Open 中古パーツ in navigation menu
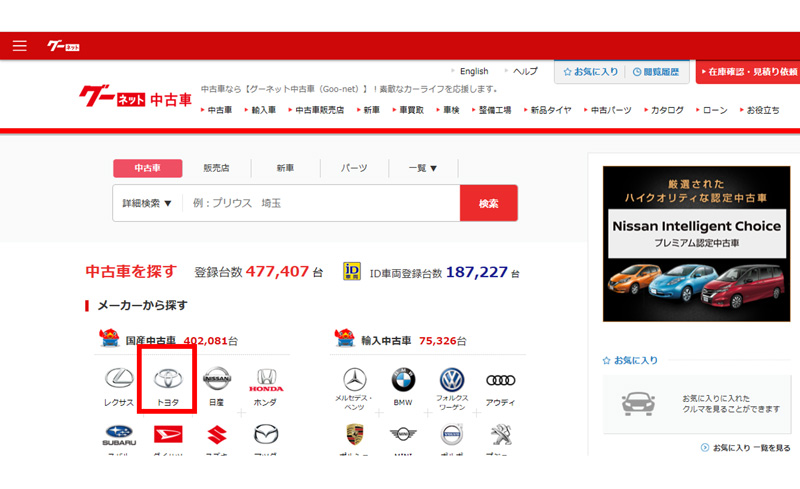The width and height of the screenshot is (800, 489). click(611, 110)
